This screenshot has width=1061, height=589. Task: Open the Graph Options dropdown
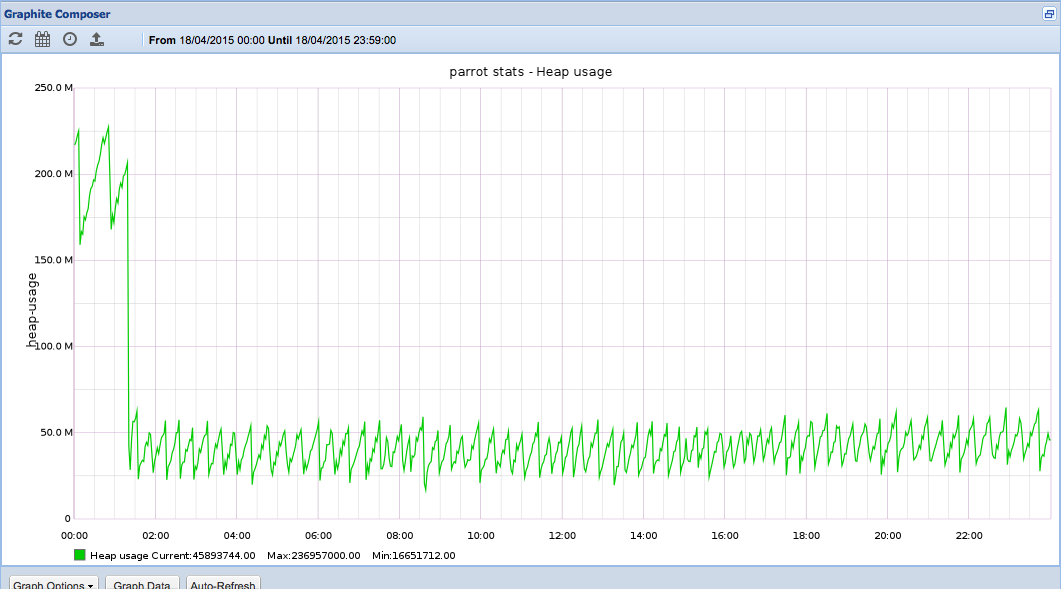click(53, 584)
